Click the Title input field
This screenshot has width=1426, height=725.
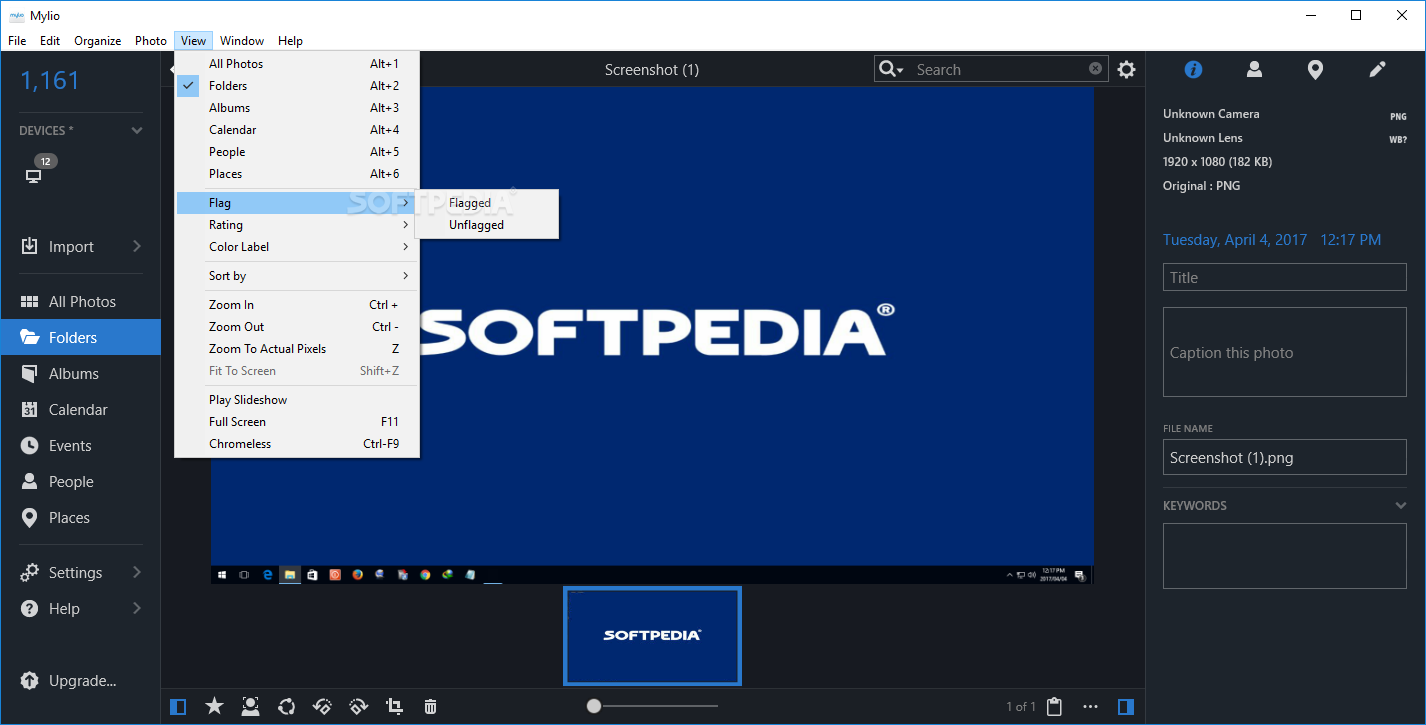(x=1285, y=278)
